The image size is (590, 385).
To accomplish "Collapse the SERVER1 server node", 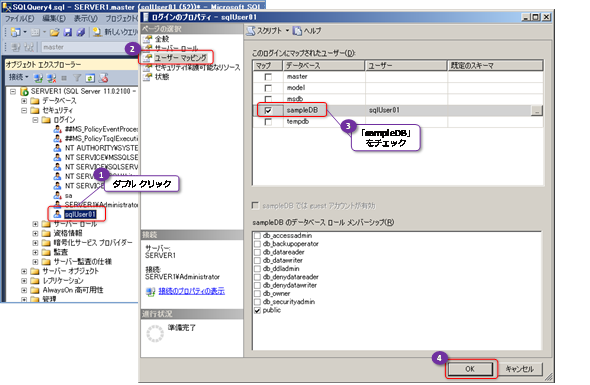I will 13,91.
